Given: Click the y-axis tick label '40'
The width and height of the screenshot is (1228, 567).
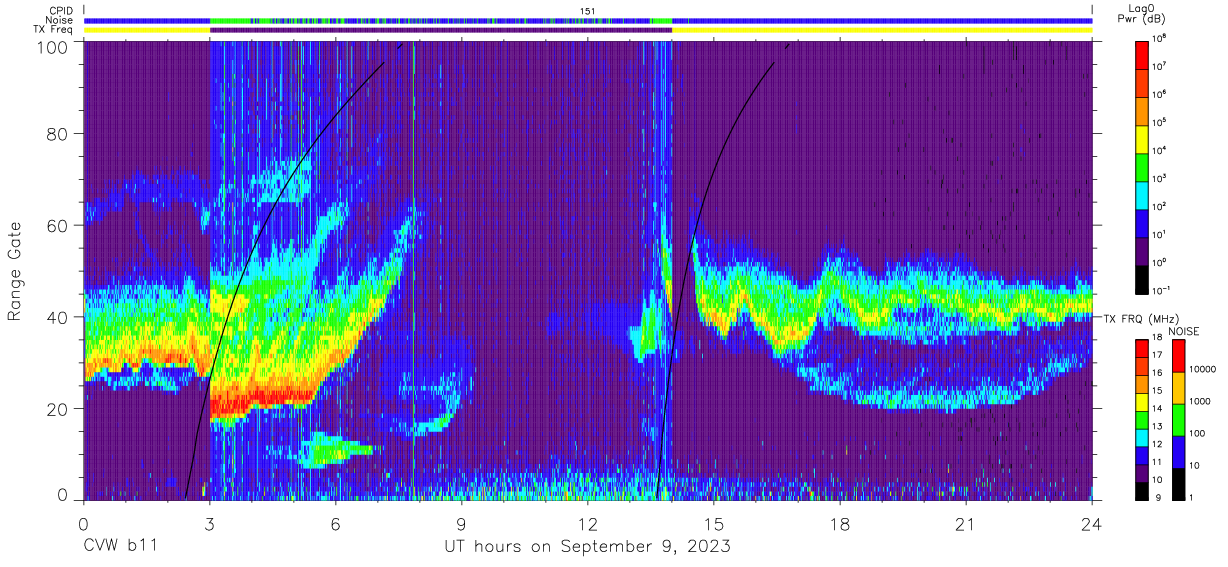Looking at the screenshot, I should (57, 318).
